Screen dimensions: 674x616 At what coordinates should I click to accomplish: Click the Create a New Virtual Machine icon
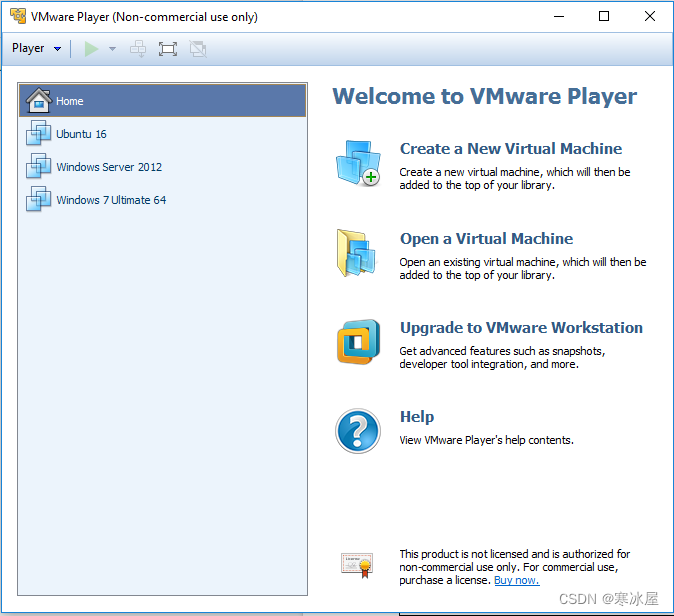coord(358,164)
